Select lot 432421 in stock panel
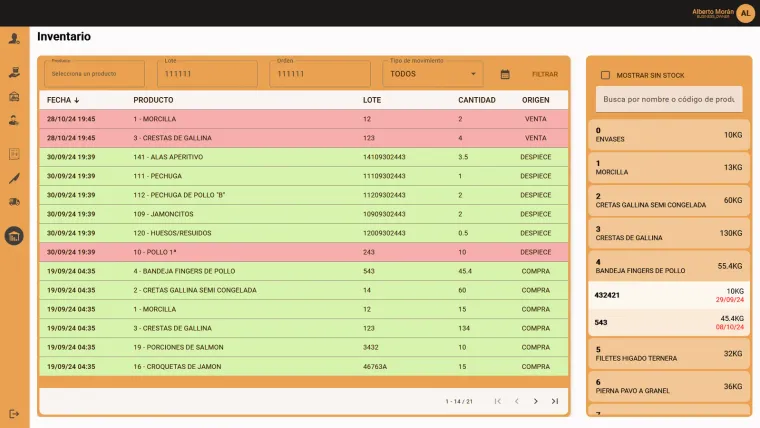This screenshot has width=760, height=428. (x=669, y=295)
